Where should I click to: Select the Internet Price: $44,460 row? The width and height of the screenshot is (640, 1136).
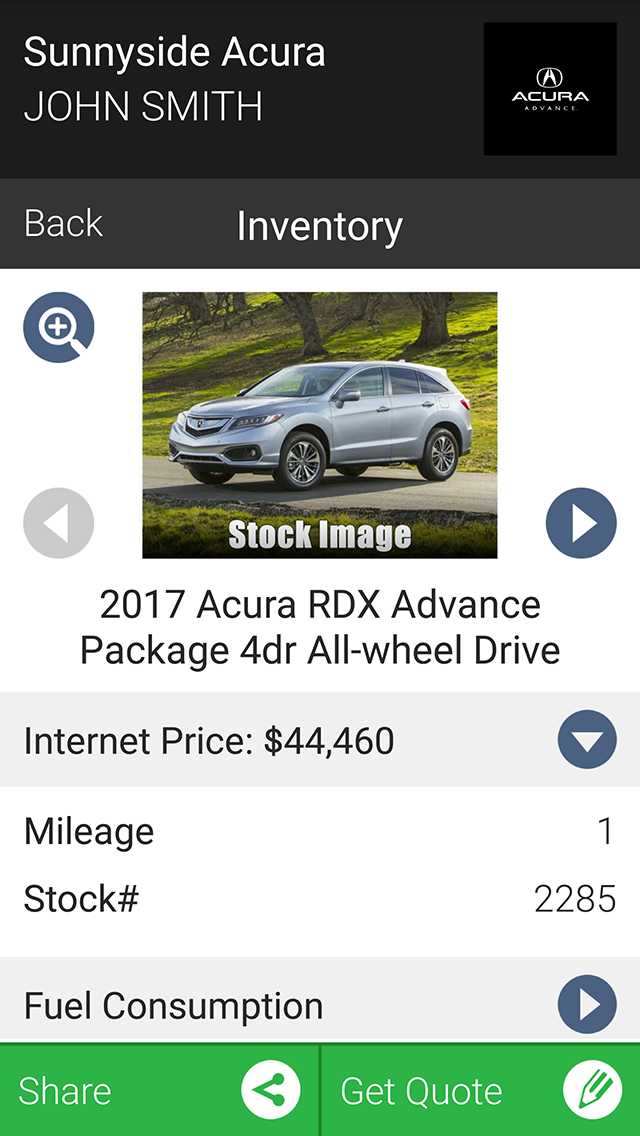pos(320,740)
